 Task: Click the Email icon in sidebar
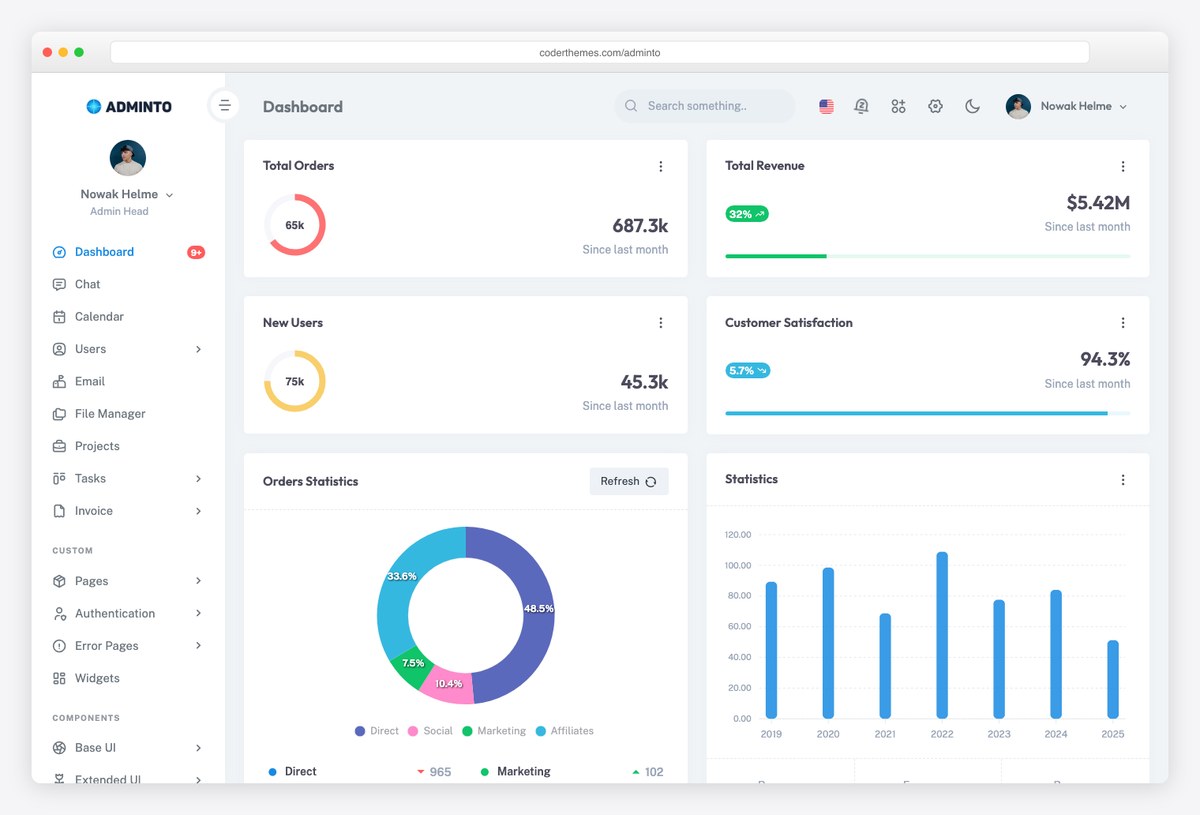pos(59,381)
